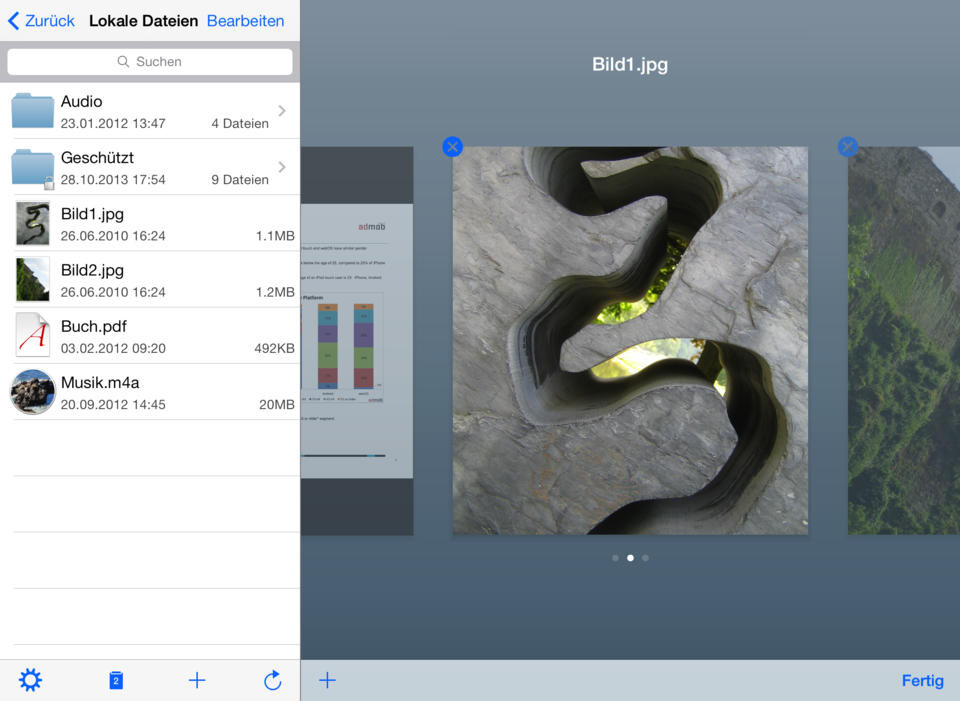Tap Fertig to finish viewing

coord(923,680)
